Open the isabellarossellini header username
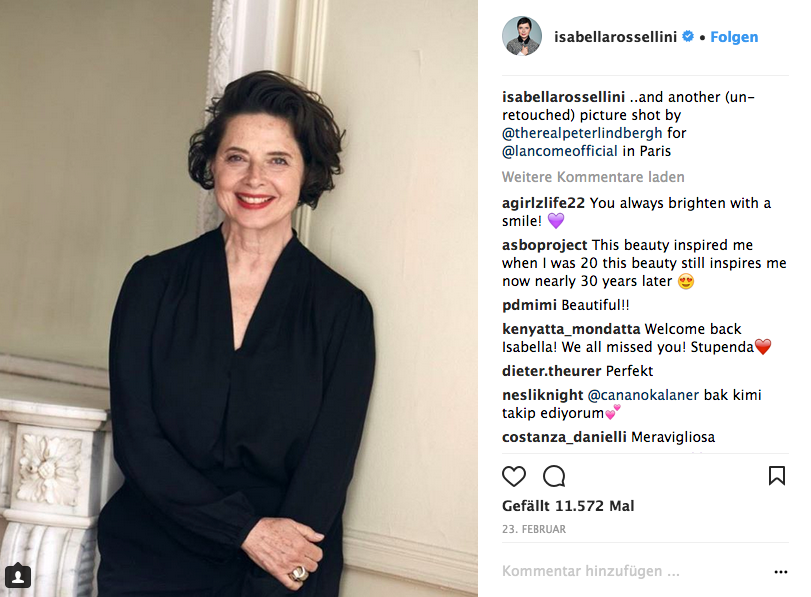This screenshot has width=811, height=597. (615, 37)
